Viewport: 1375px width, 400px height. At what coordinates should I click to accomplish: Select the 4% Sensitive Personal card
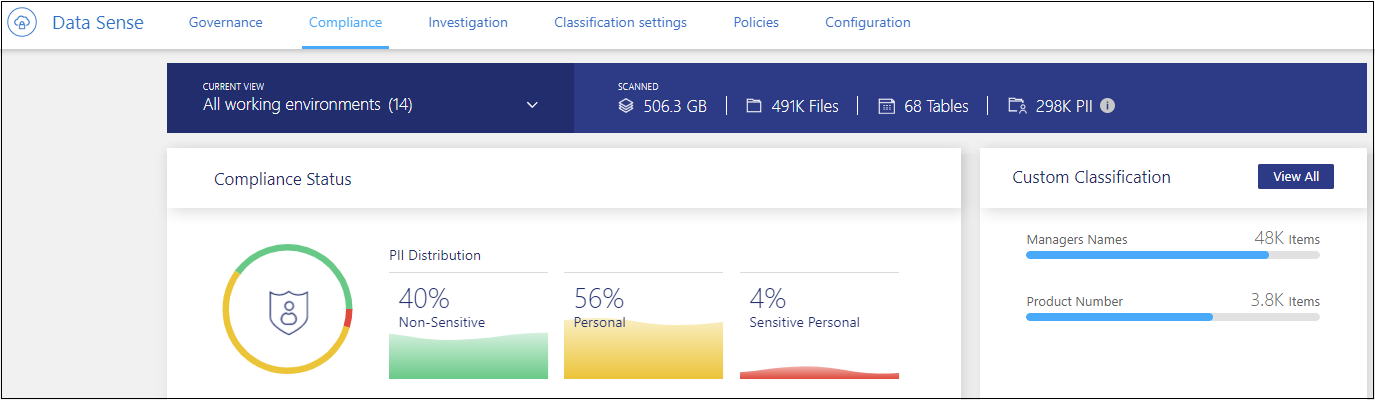tap(819, 325)
